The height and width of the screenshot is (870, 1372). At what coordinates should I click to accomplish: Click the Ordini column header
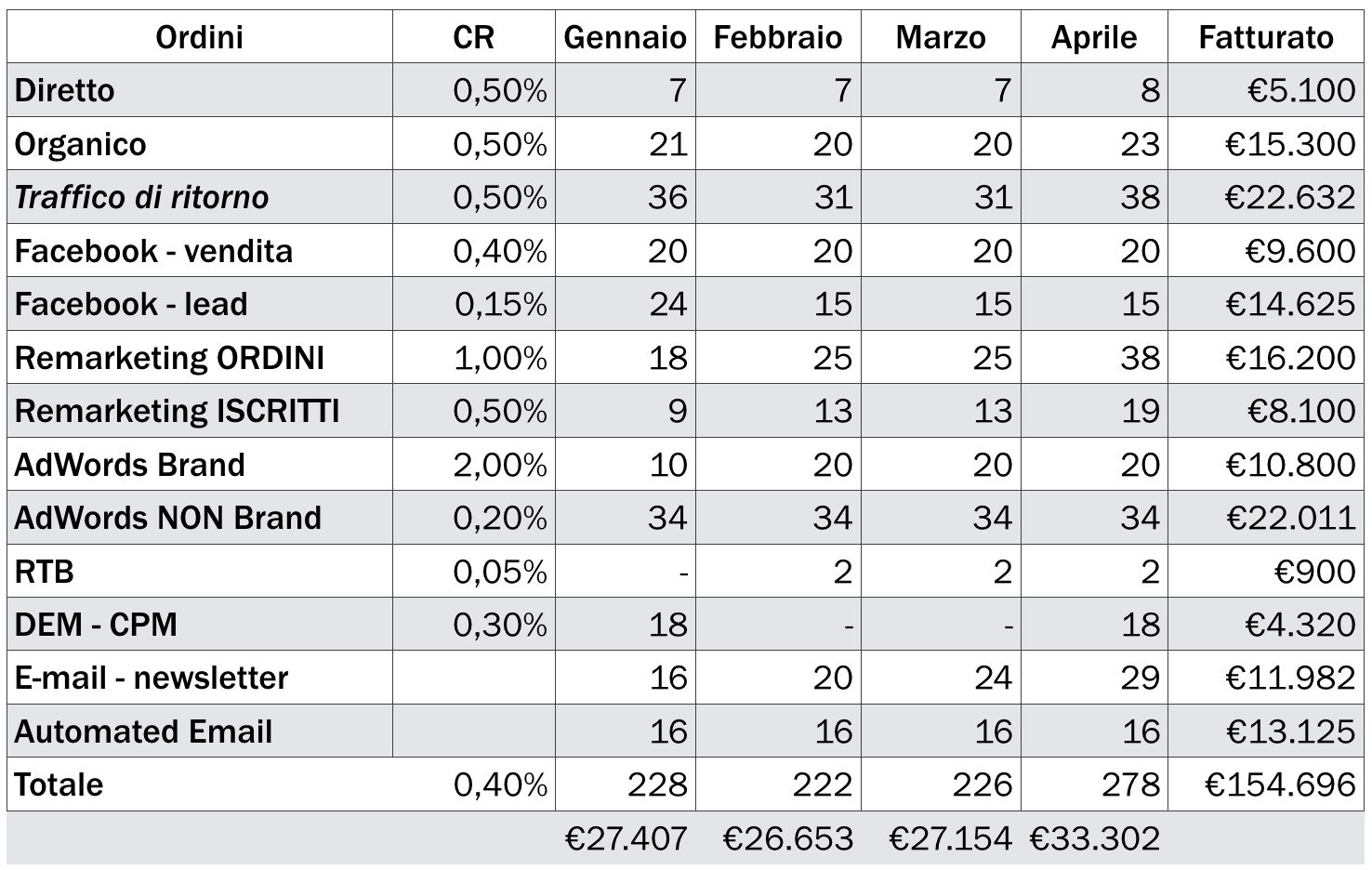click(x=199, y=37)
